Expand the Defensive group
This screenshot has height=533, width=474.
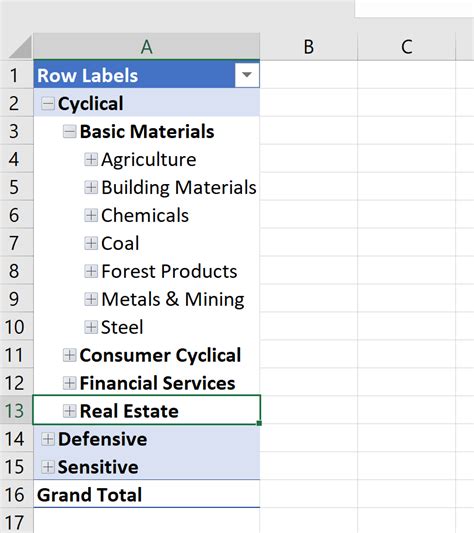click(48, 439)
